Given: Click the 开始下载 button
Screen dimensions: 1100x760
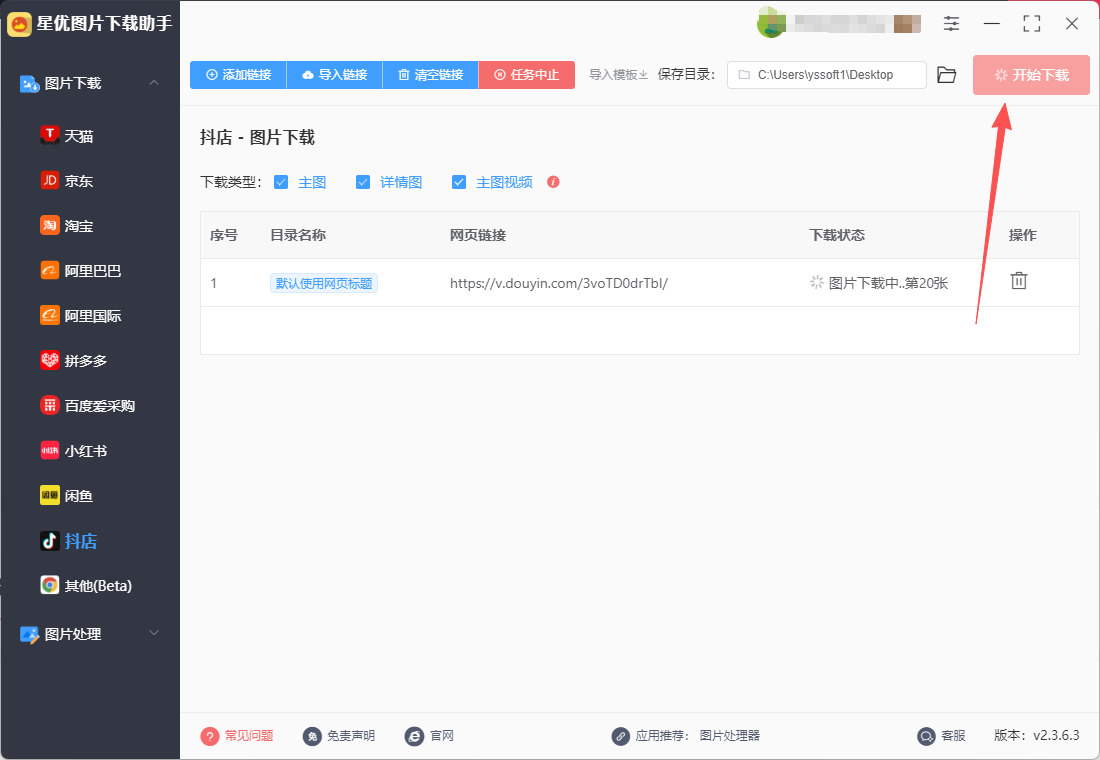Looking at the screenshot, I should pos(1031,74).
